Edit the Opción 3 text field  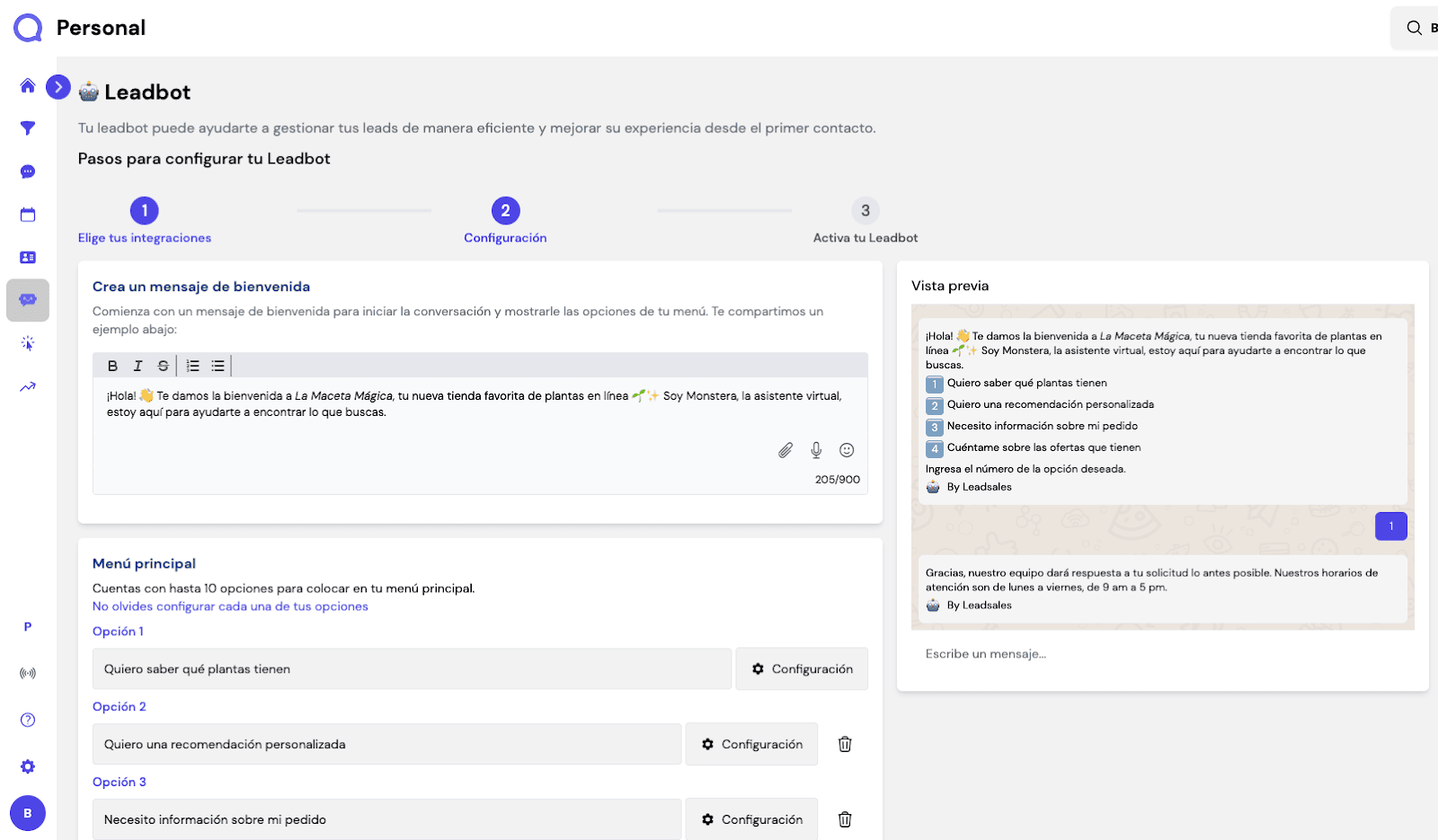386,819
